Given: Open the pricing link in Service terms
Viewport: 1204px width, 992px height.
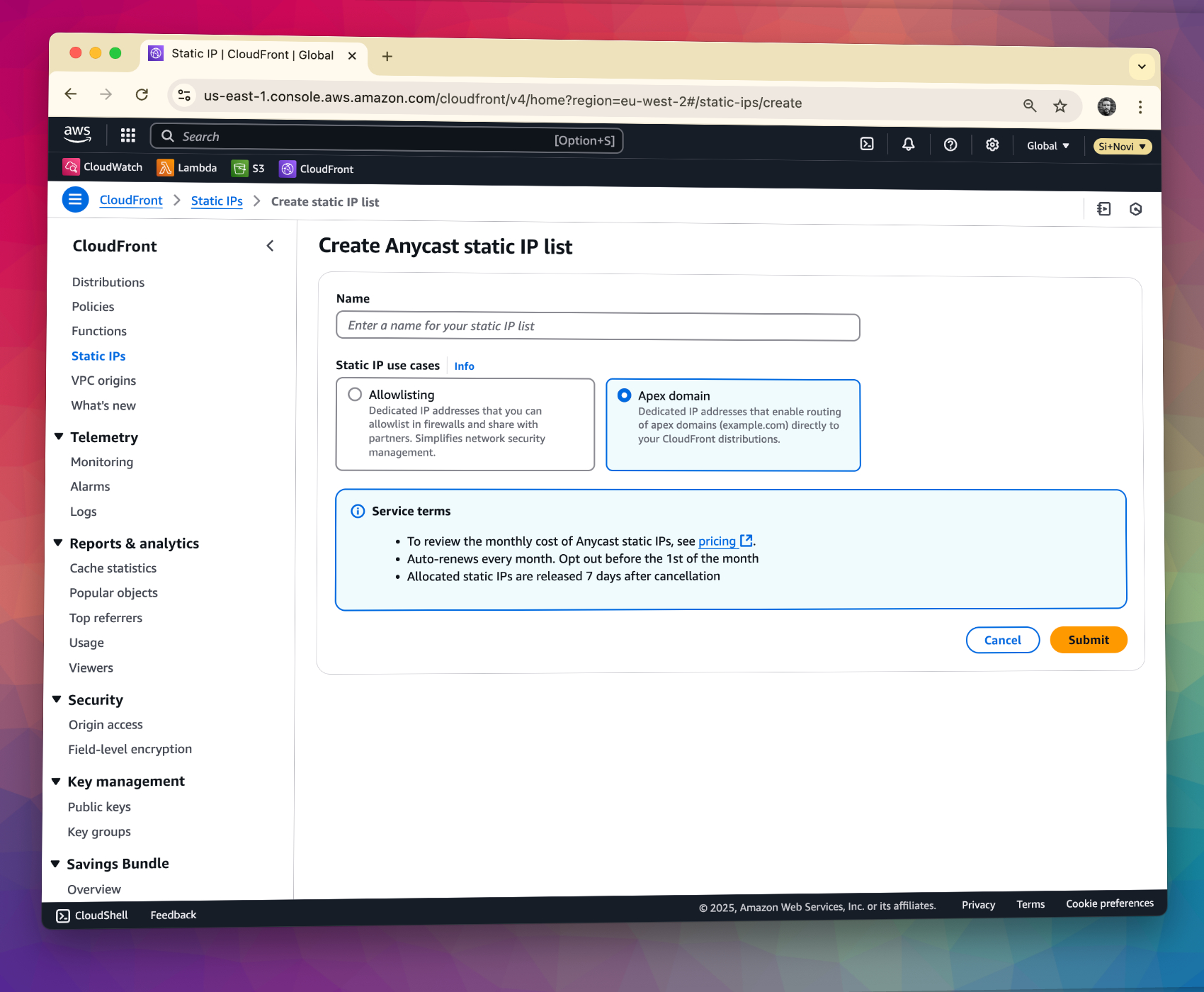Looking at the screenshot, I should (x=717, y=541).
